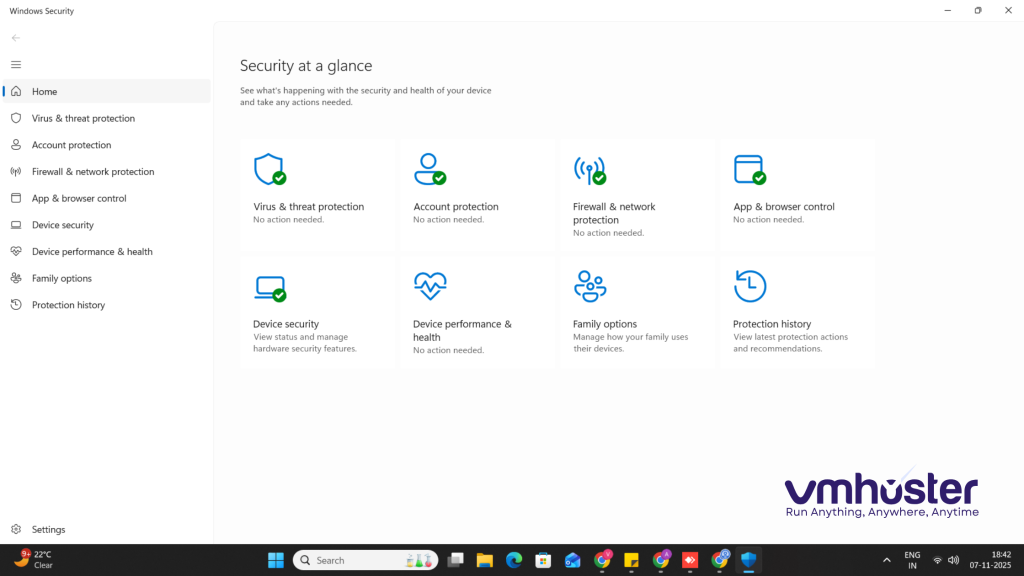Image resolution: width=1024 pixels, height=576 pixels.
Task: Open the volume control slider
Action: pyautogui.click(x=952, y=559)
